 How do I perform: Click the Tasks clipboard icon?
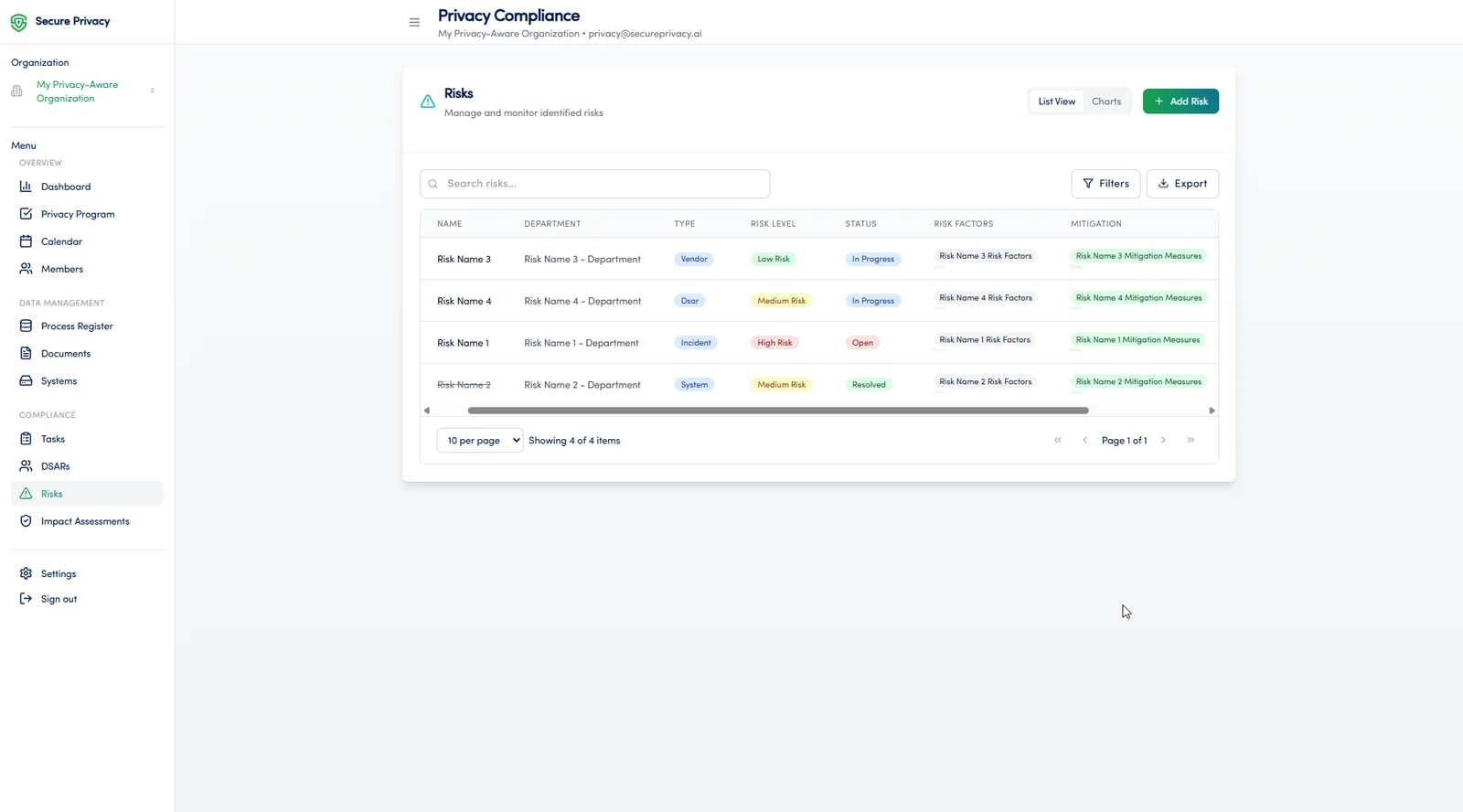point(26,439)
